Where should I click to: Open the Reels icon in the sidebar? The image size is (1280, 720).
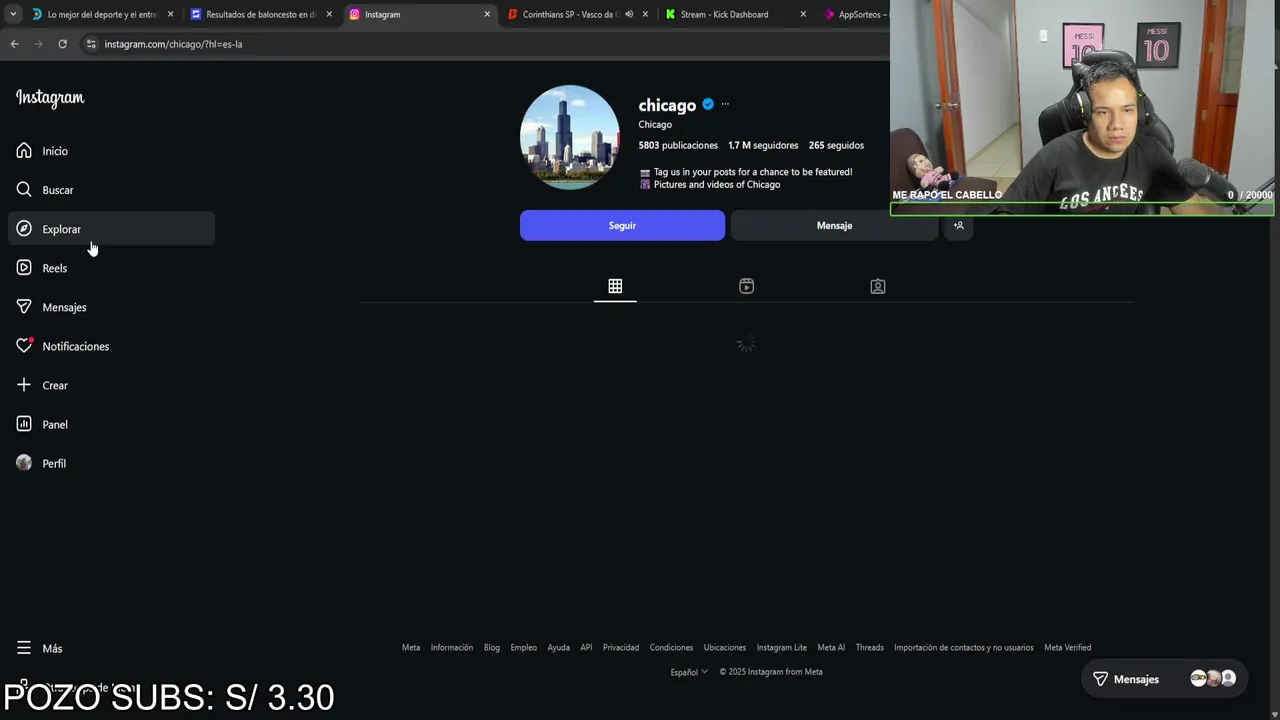click(x=24, y=268)
